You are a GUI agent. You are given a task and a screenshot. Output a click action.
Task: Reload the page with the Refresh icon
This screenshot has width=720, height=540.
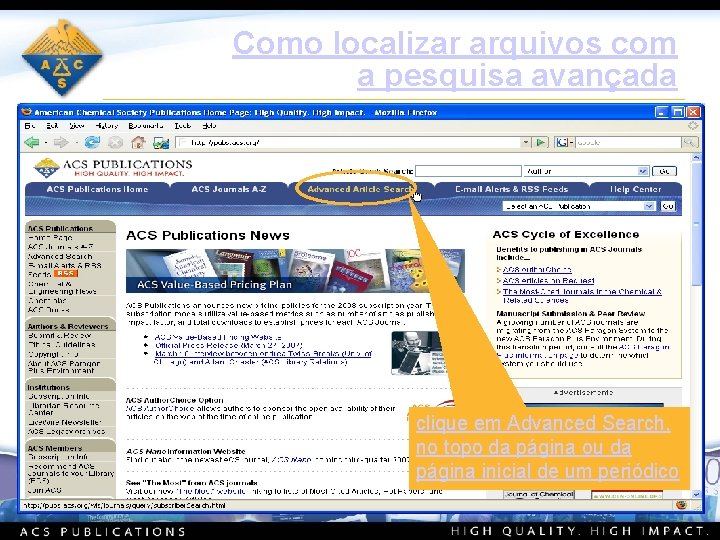pos(92,142)
